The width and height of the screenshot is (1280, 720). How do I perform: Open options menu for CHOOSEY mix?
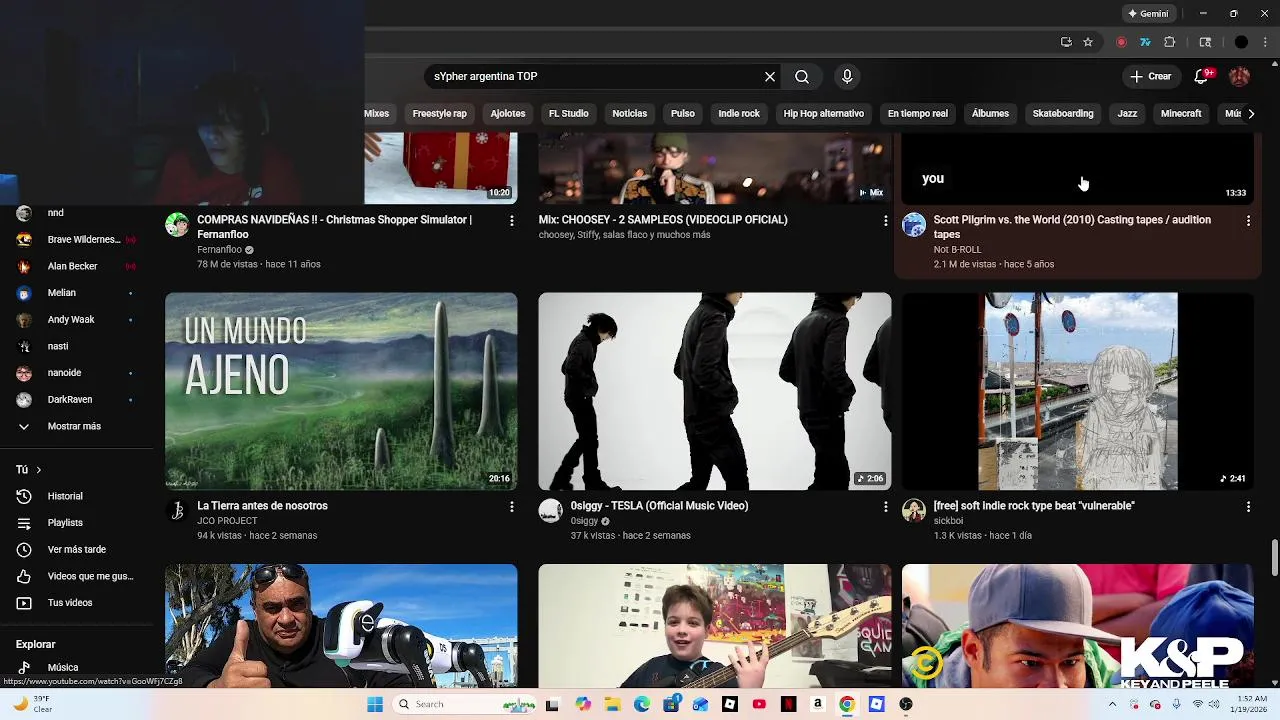[x=885, y=220]
